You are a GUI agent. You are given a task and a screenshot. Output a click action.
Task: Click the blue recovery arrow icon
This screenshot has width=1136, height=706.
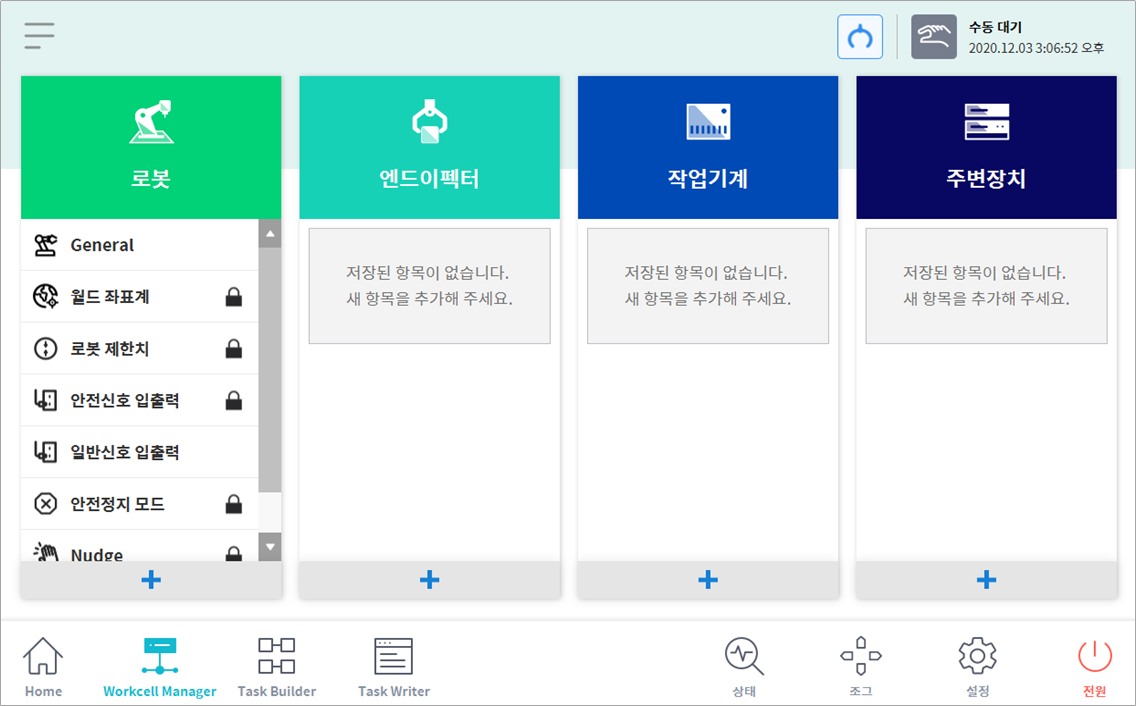click(x=860, y=36)
